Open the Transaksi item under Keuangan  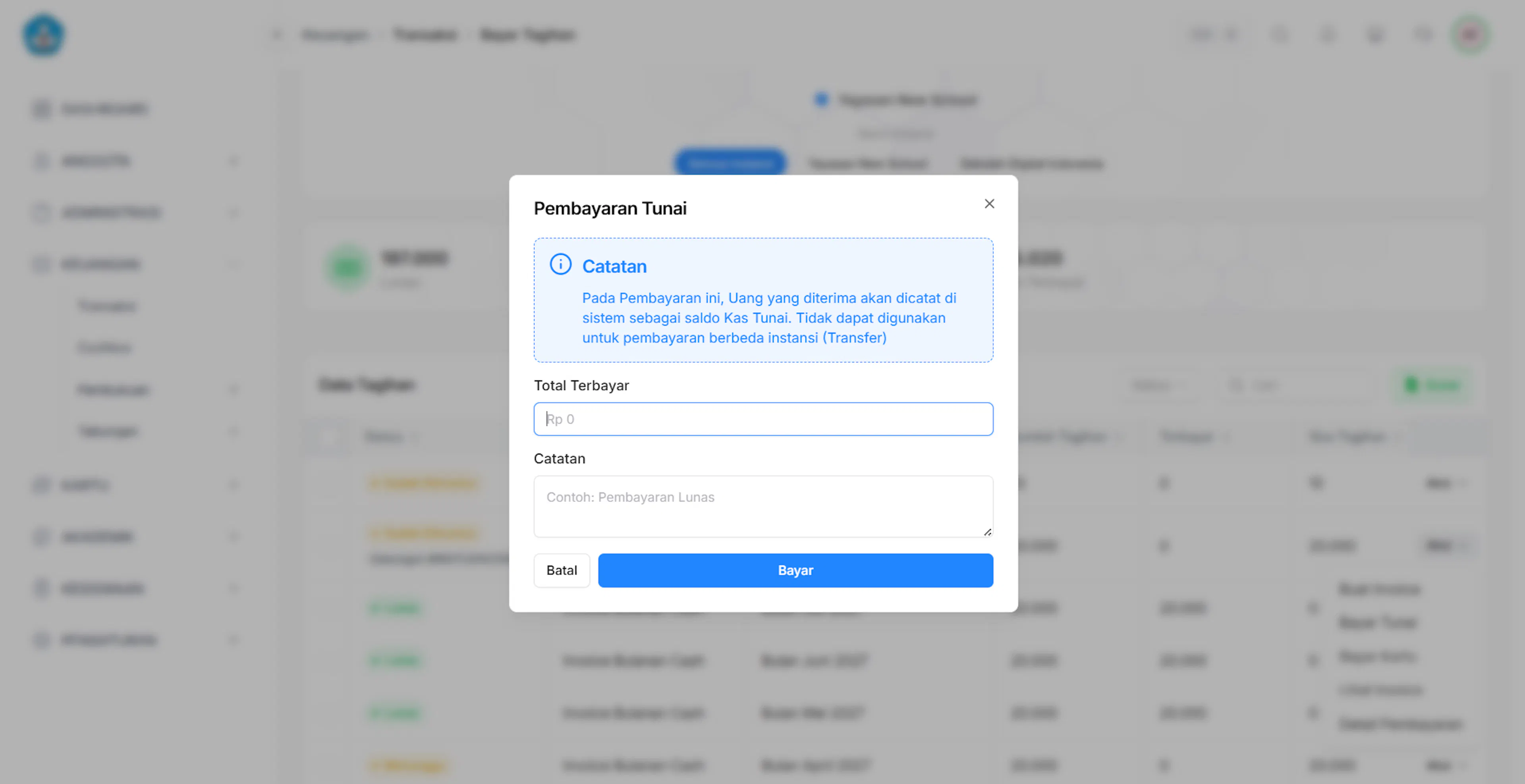pos(107,306)
